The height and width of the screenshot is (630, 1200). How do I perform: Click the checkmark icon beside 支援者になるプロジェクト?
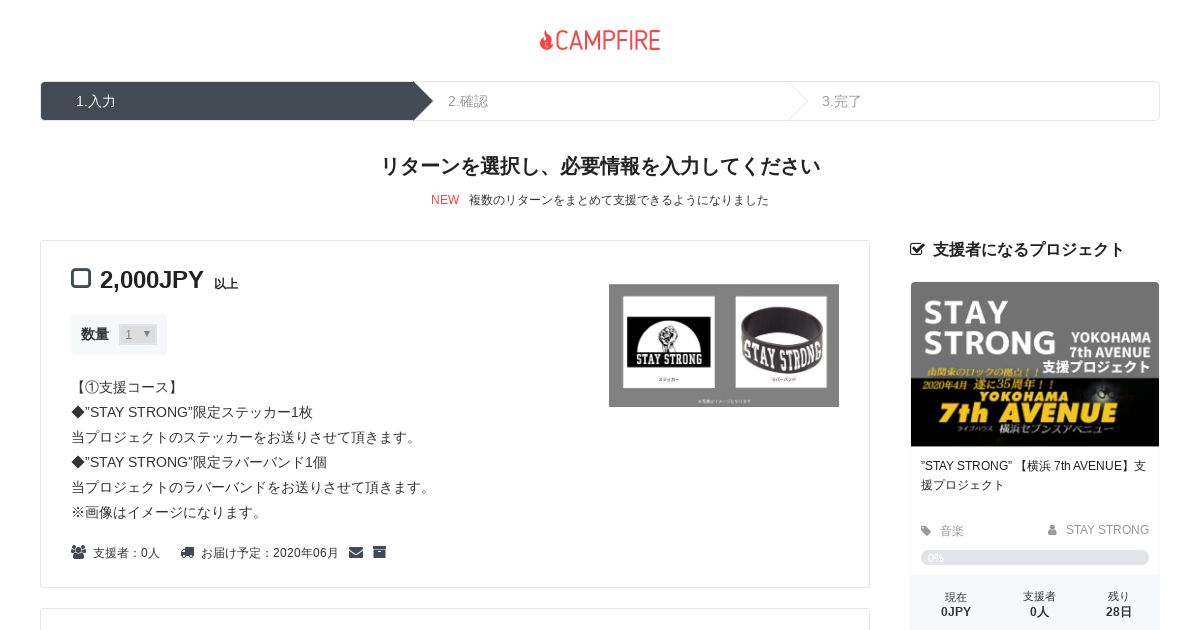pyautogui.click(x=917, y=249)
